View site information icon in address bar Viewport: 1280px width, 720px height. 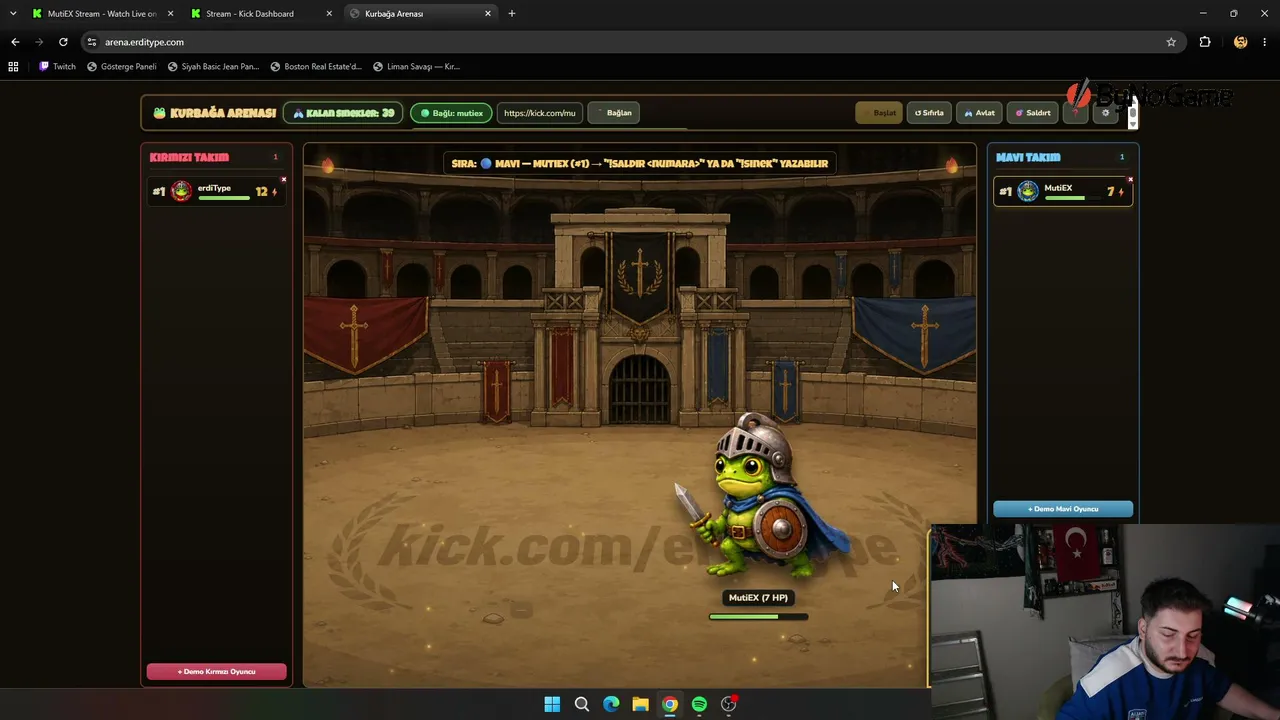92,42
